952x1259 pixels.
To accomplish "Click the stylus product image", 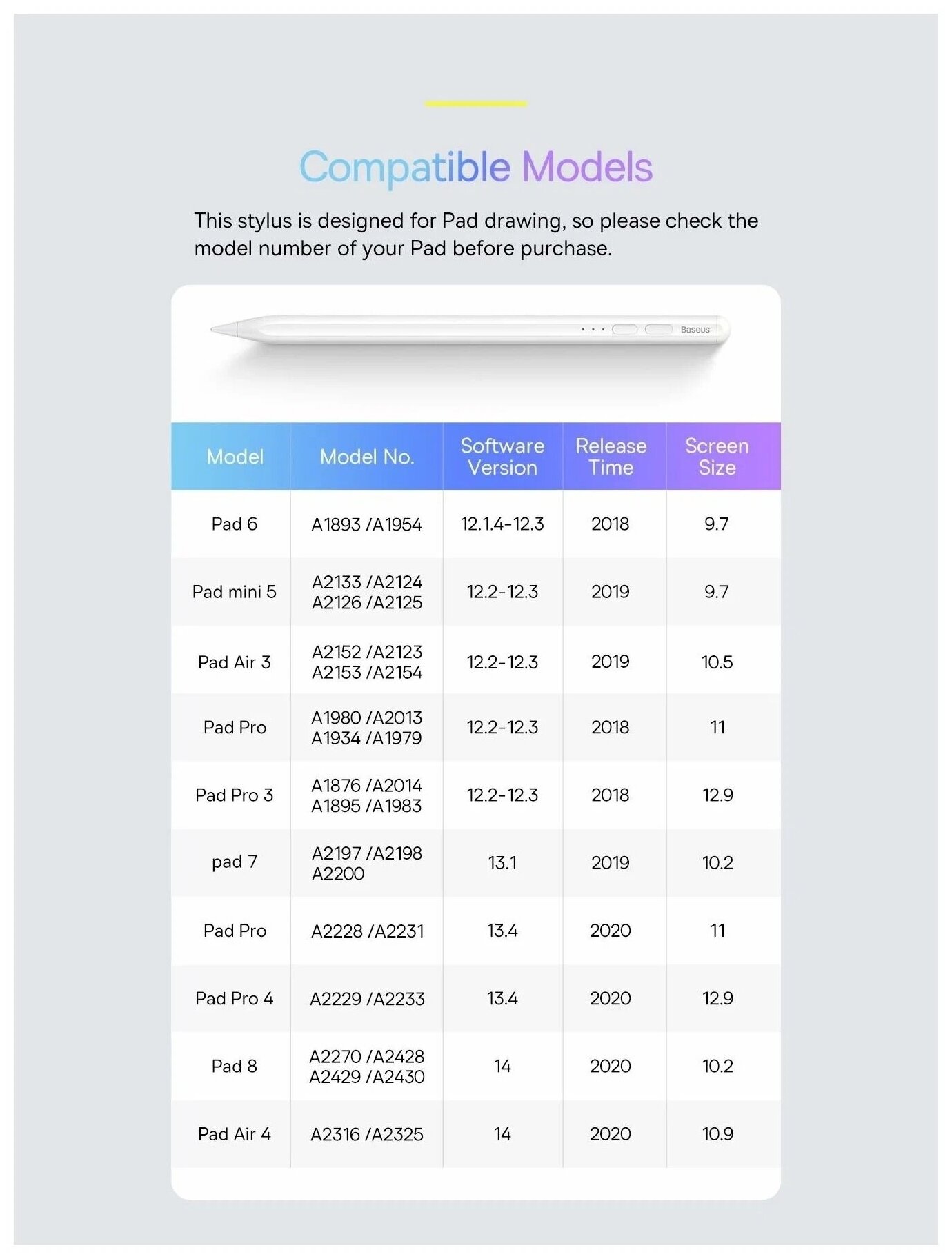I will [x=469, y=331].
